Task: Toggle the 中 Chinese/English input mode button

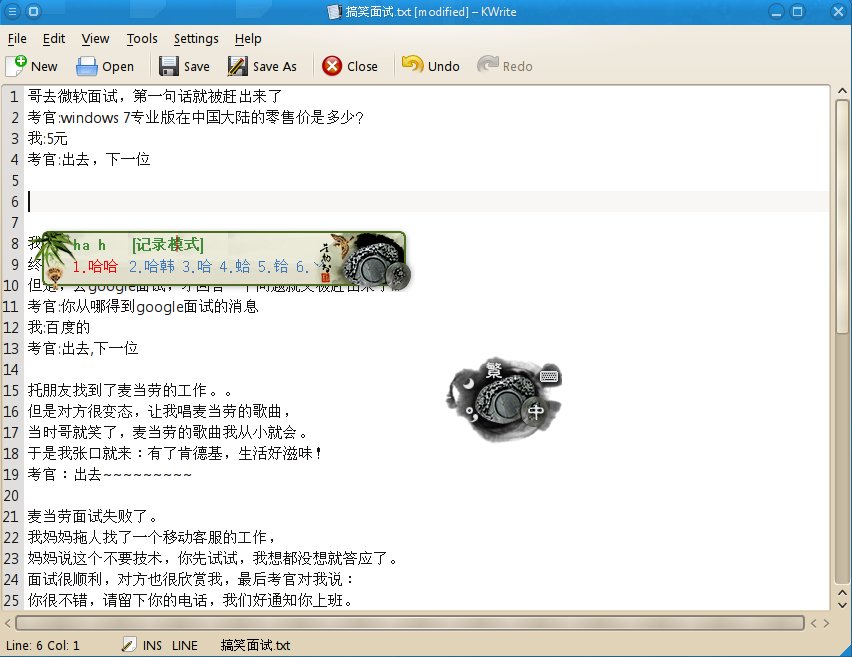Action: (x=536, y=412)
